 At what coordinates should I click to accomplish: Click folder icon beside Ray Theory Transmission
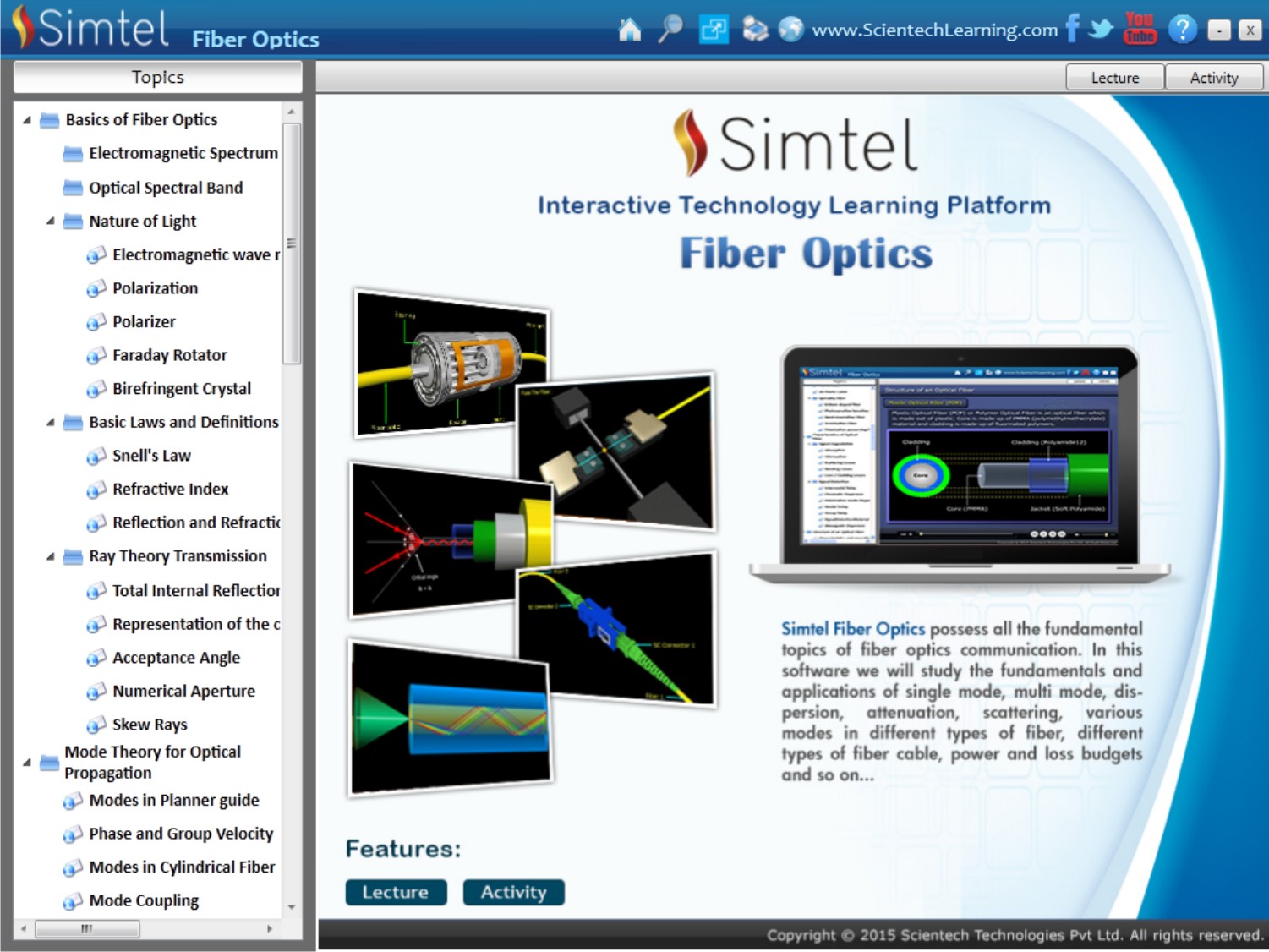74,556
